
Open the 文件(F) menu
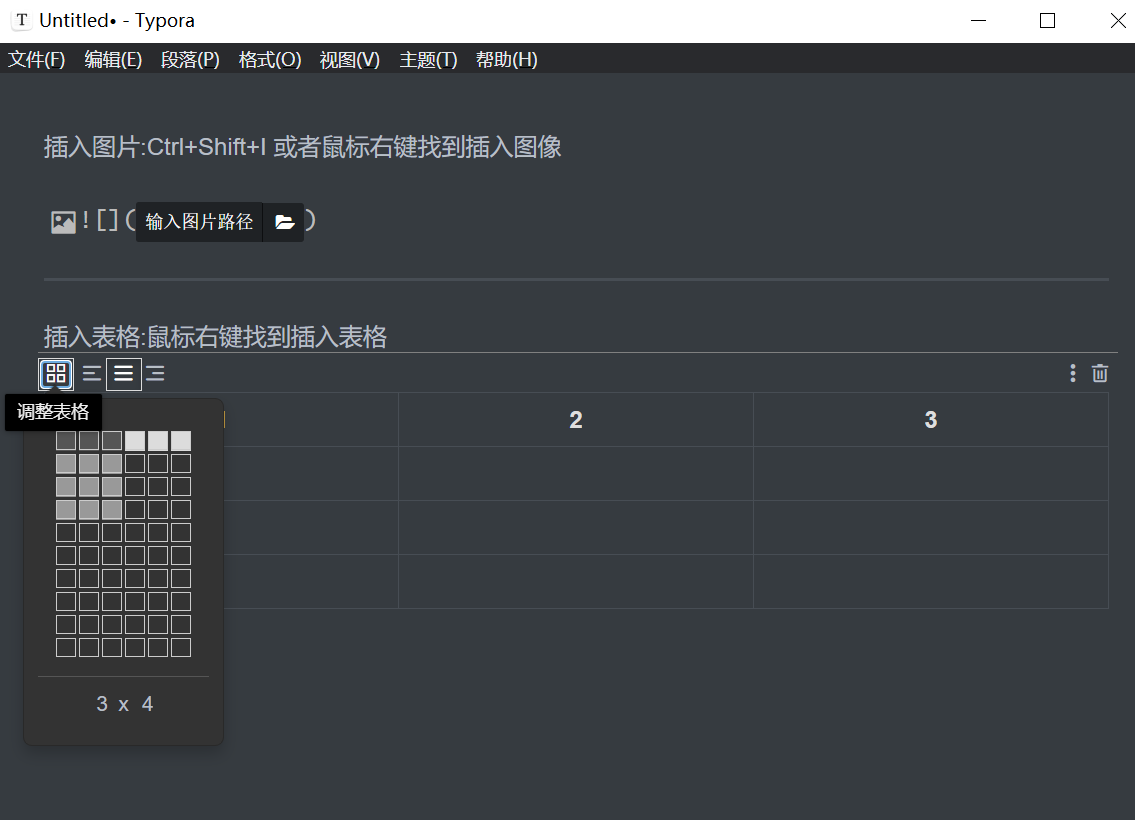click(36, 59)
